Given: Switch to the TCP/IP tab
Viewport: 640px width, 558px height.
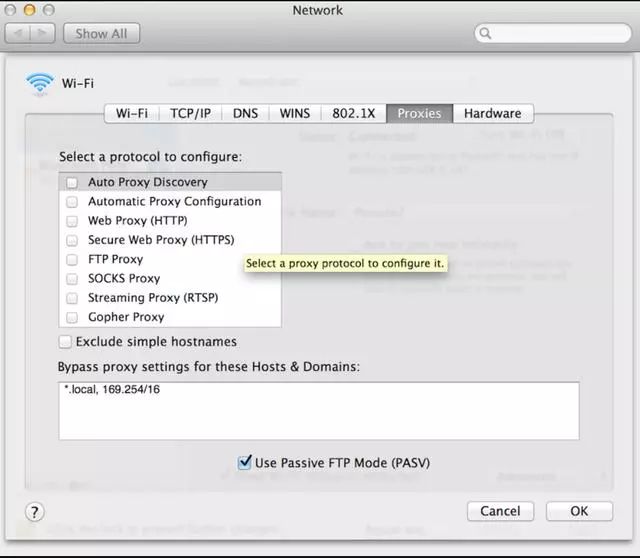Looking at the screenshot, I should [190, 113].
